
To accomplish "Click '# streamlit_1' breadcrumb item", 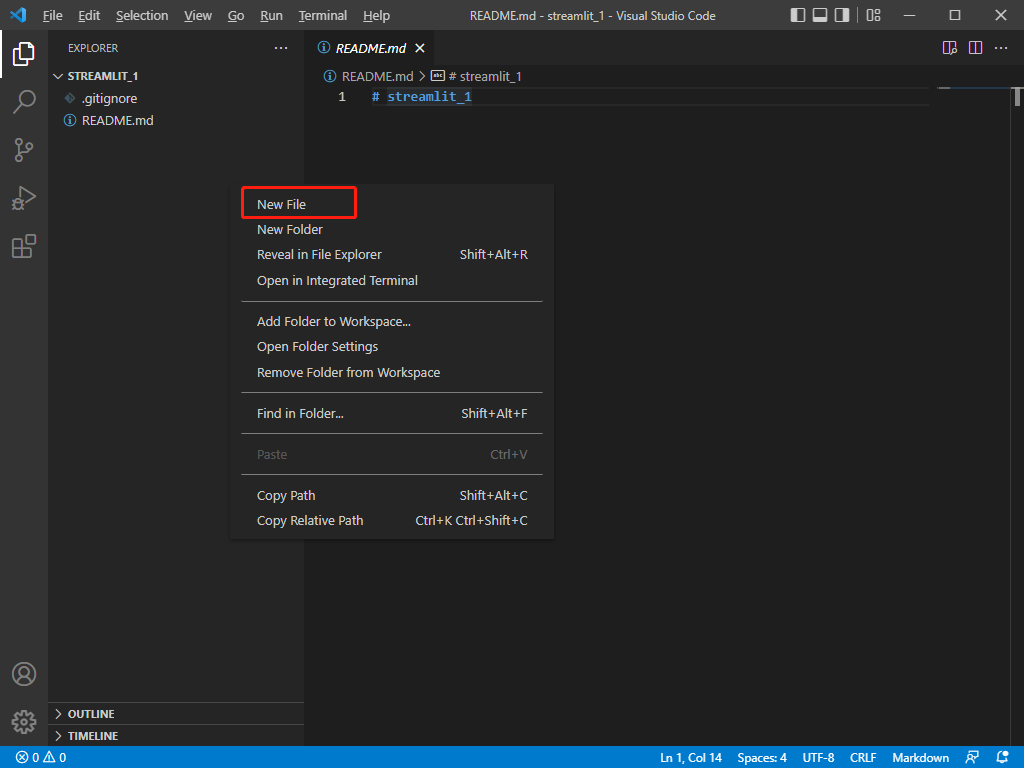I will 485,76.
